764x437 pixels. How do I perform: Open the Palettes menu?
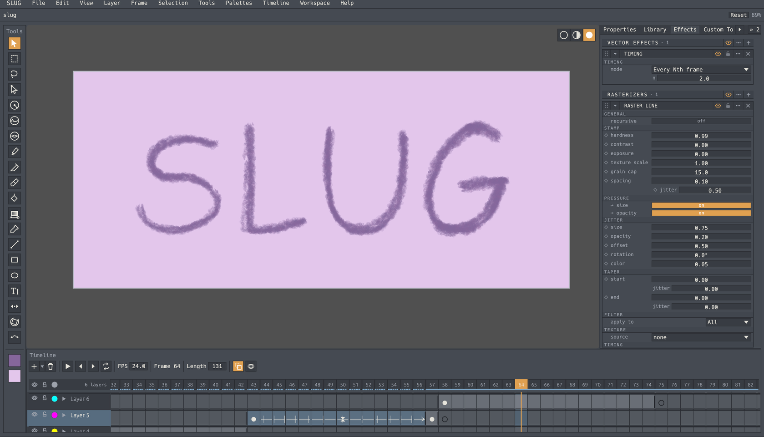(x=239, y=3)
